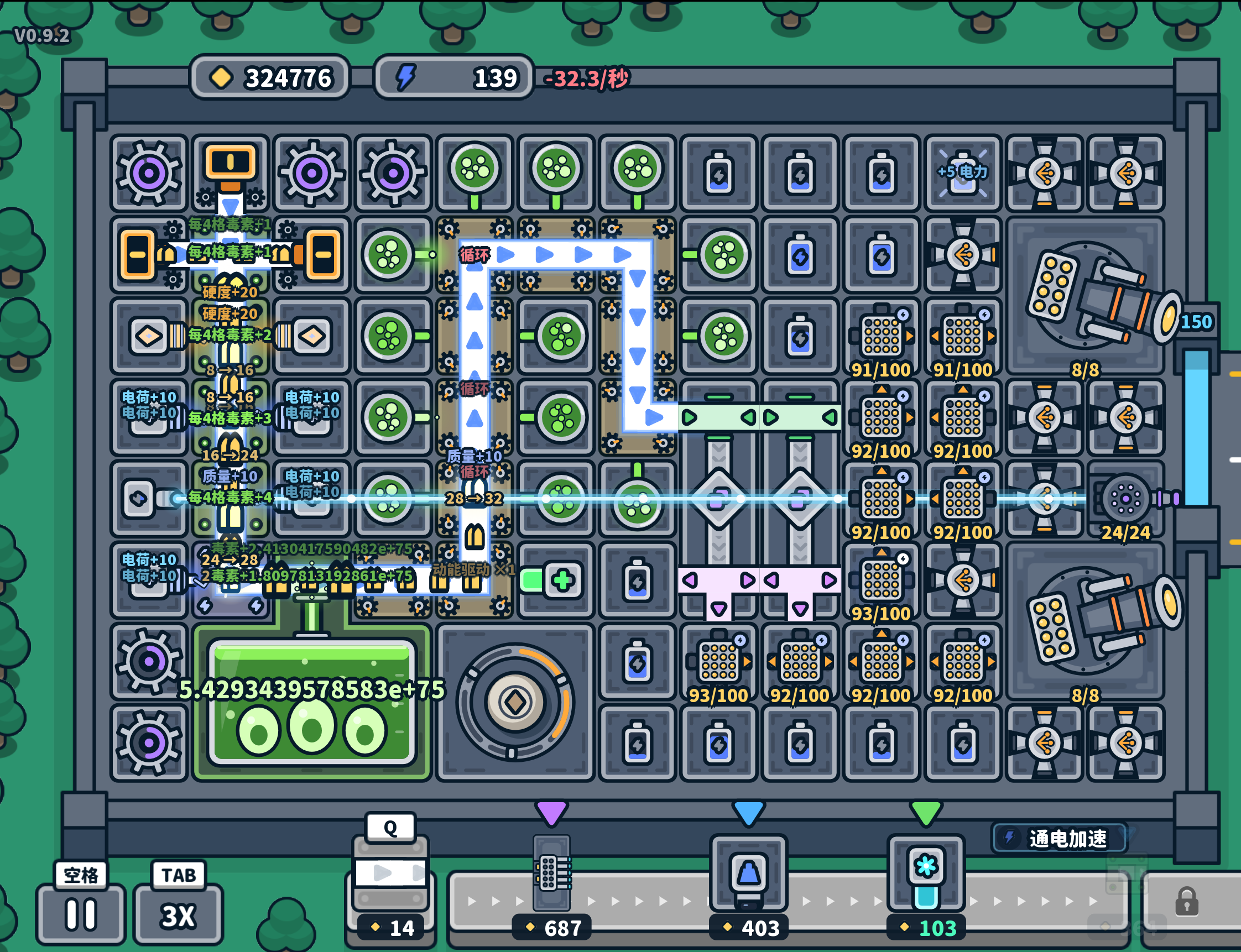
Task: Click the locked shop slot padlock
Action: [x=1186, y=902]
